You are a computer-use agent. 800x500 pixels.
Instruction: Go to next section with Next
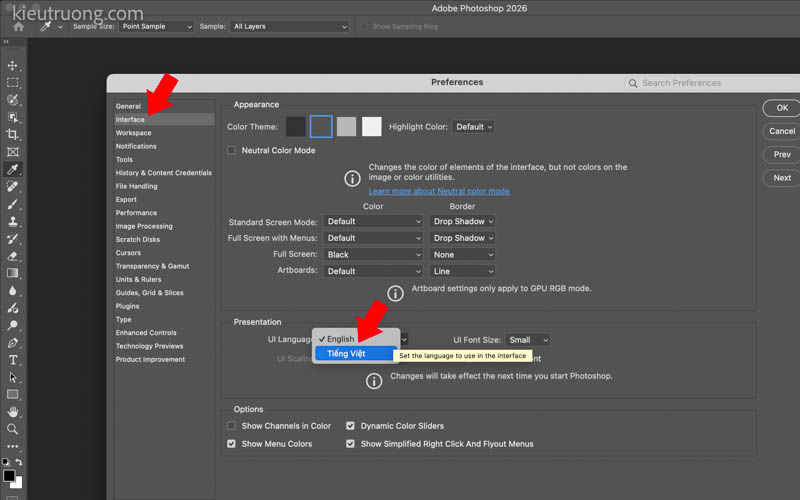[782, 178]
